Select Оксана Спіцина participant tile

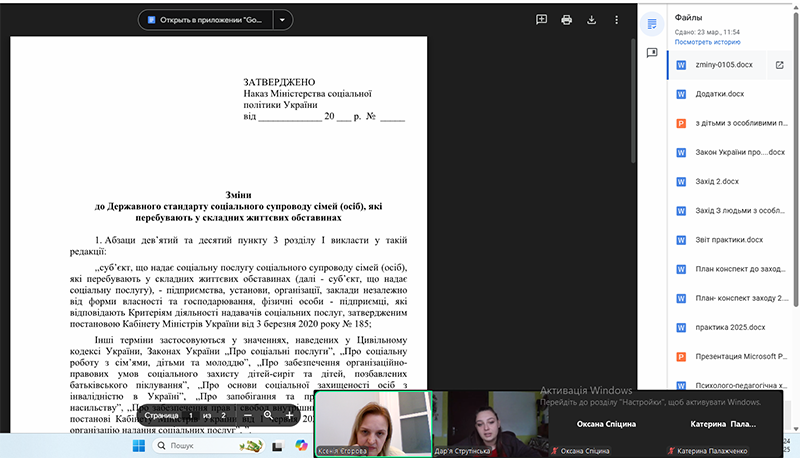pos(606,424)
